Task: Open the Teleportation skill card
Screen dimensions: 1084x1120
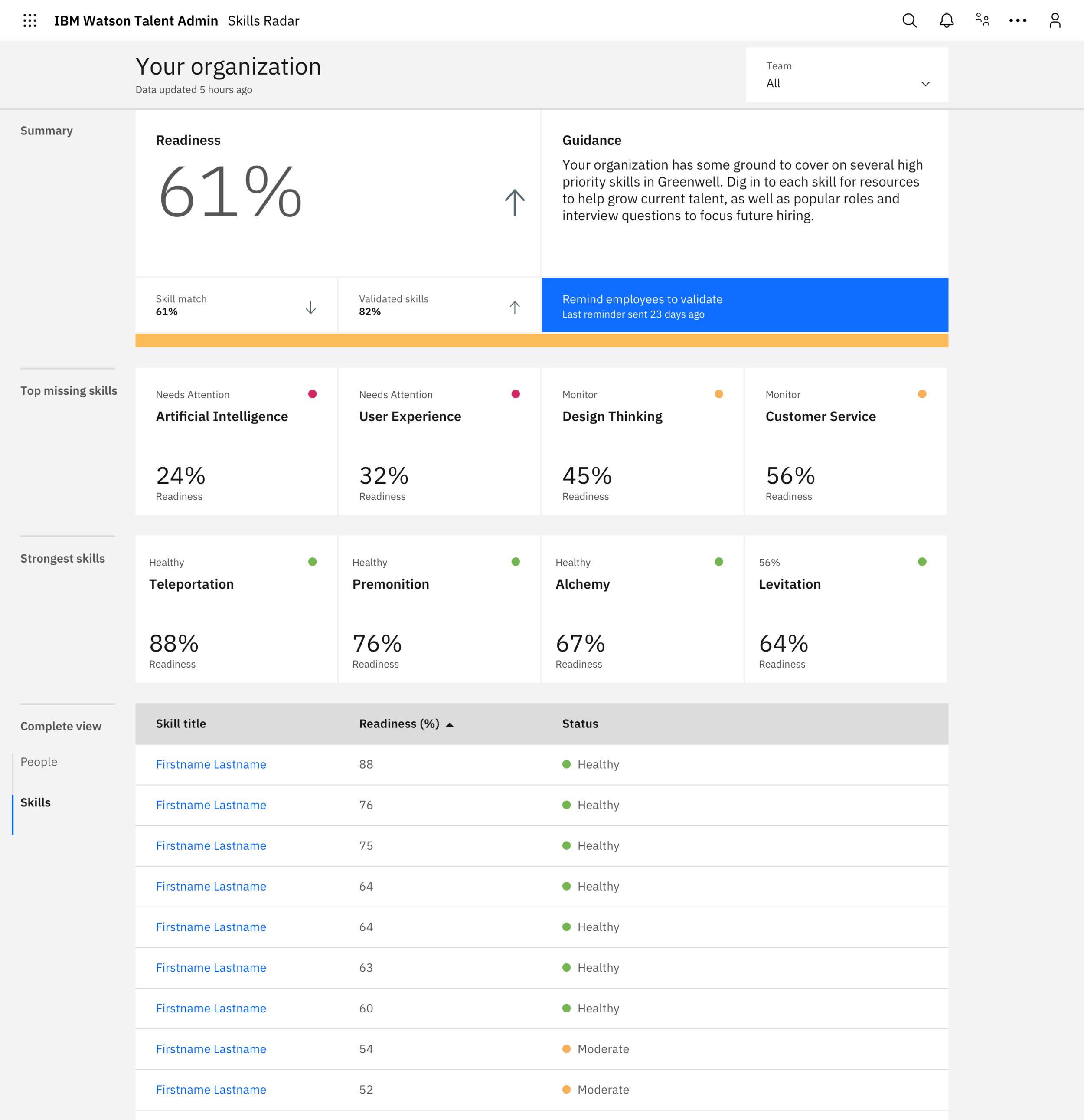Action: pyautogui.click(x=236, y=609)
